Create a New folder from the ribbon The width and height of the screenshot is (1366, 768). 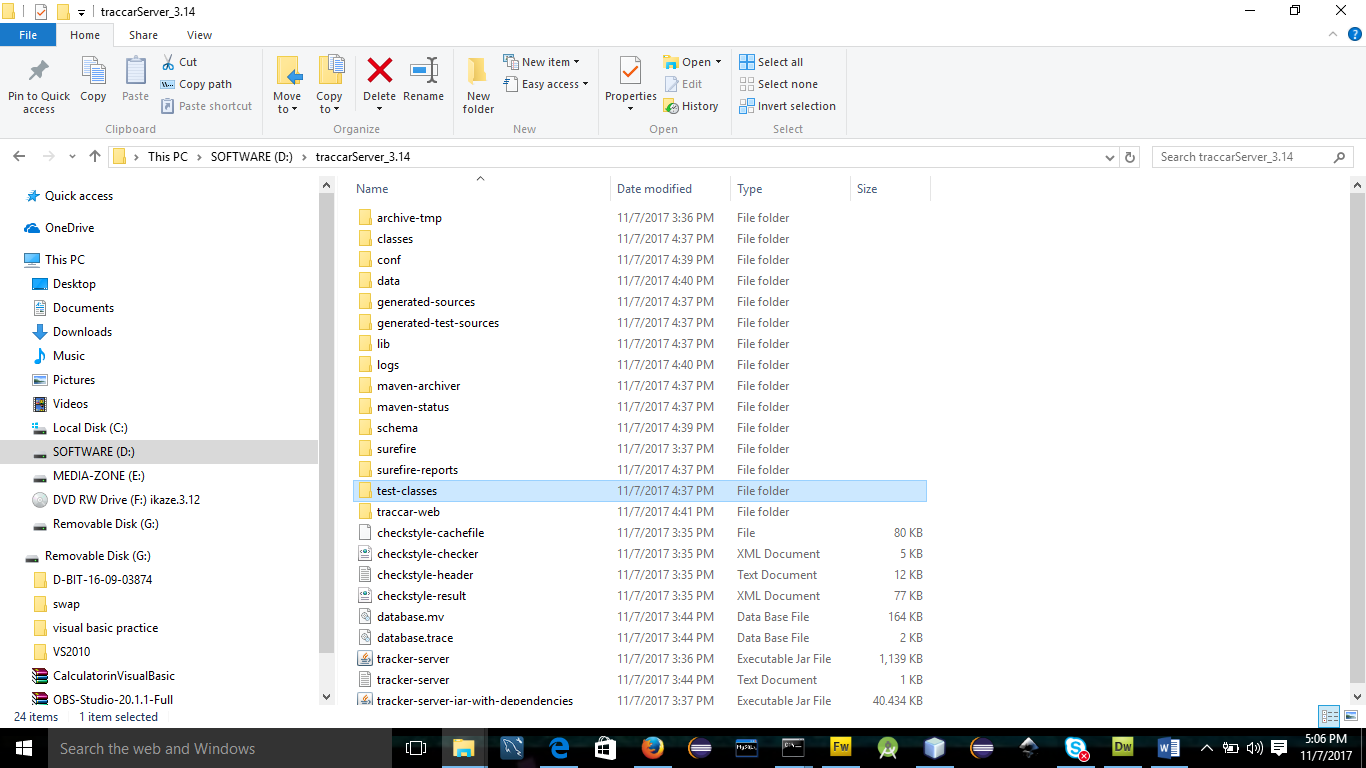coord(478,85)
